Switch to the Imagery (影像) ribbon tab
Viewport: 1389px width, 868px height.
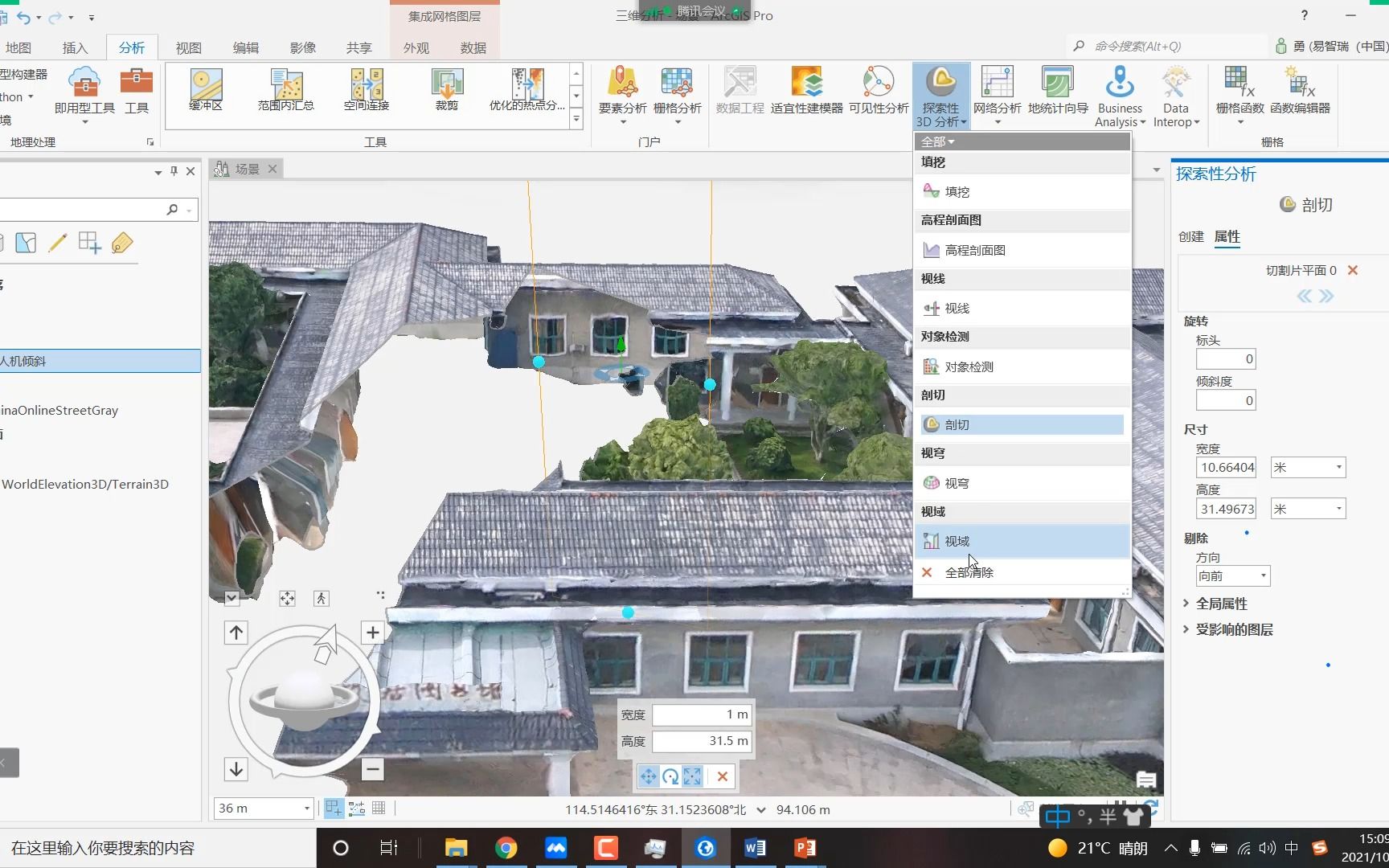[303, 48]
